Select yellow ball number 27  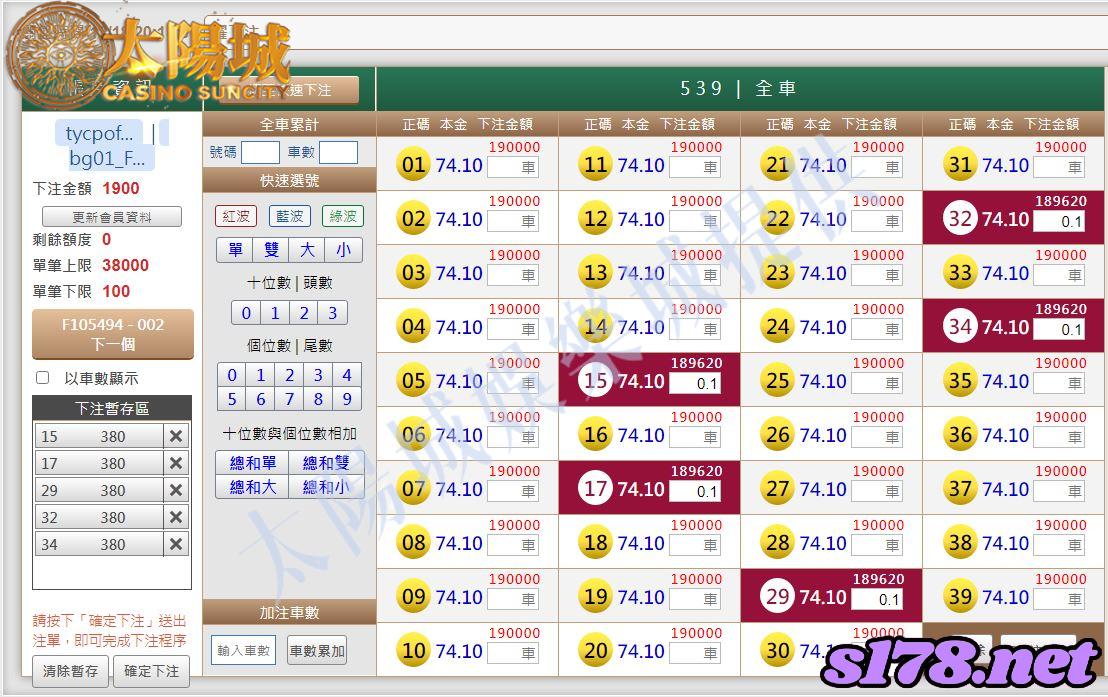(x=778, y=489)
